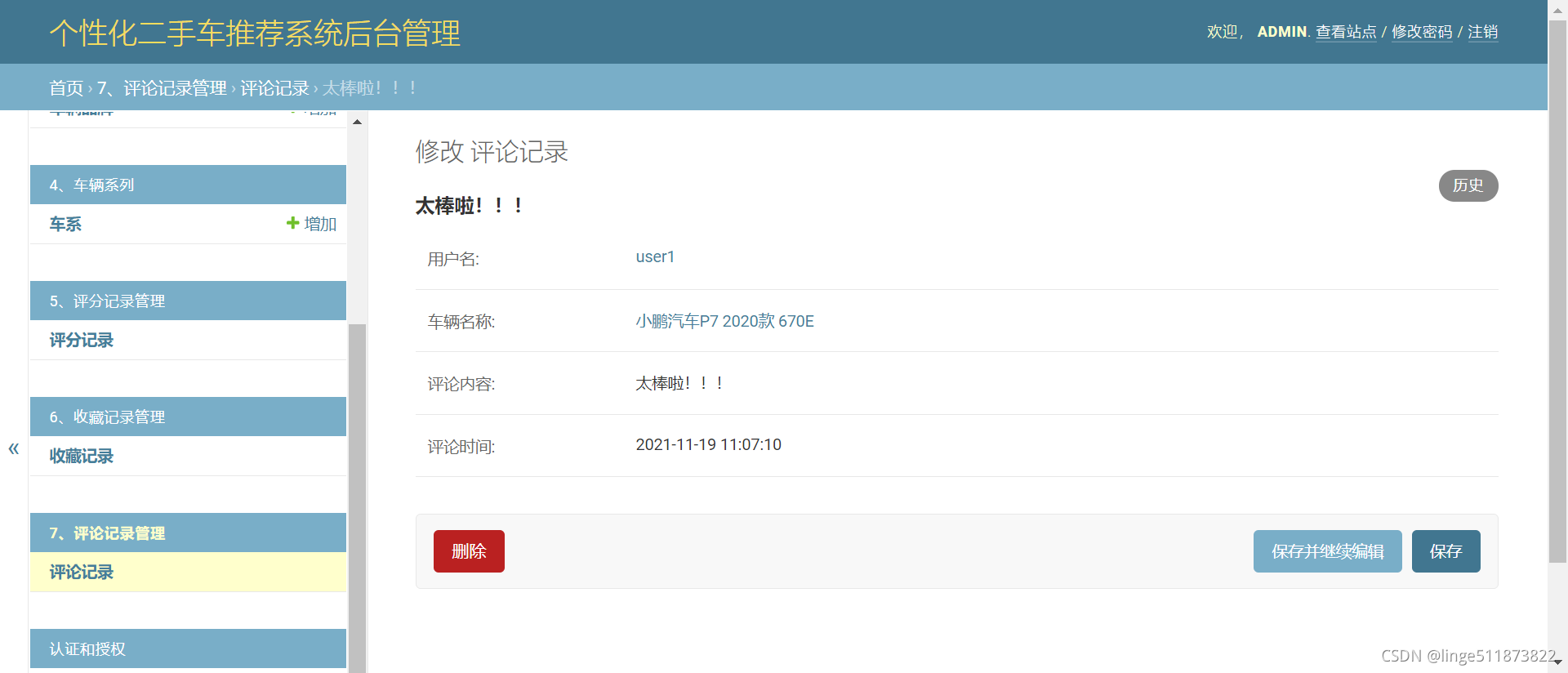
Task: Open the sidebar item 评分记录
Action: 81,340
